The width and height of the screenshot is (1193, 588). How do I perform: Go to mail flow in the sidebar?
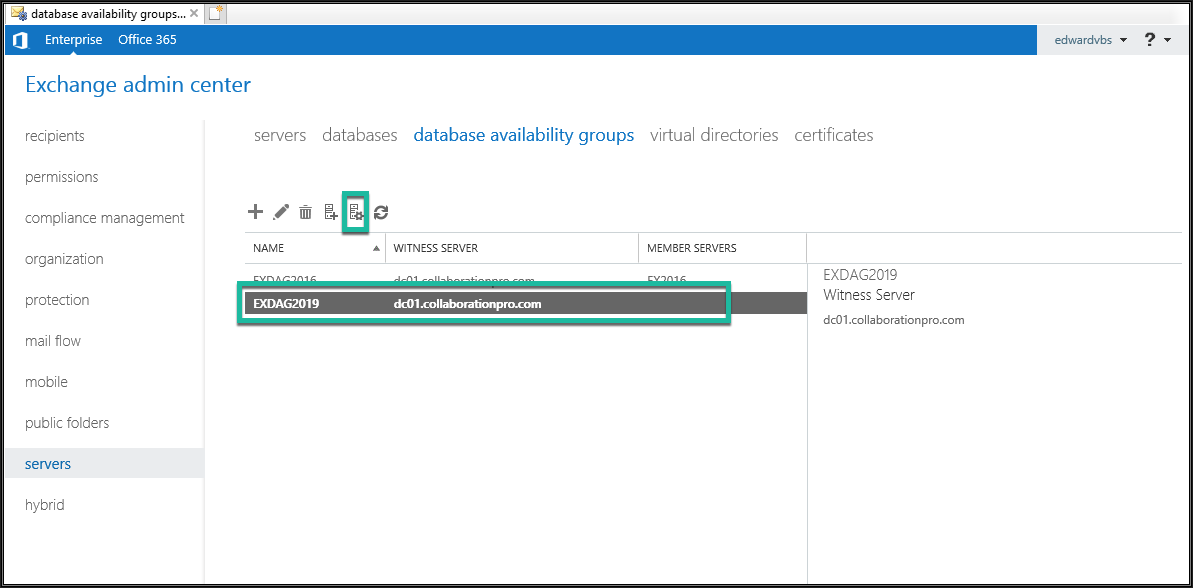pos(53,341)
